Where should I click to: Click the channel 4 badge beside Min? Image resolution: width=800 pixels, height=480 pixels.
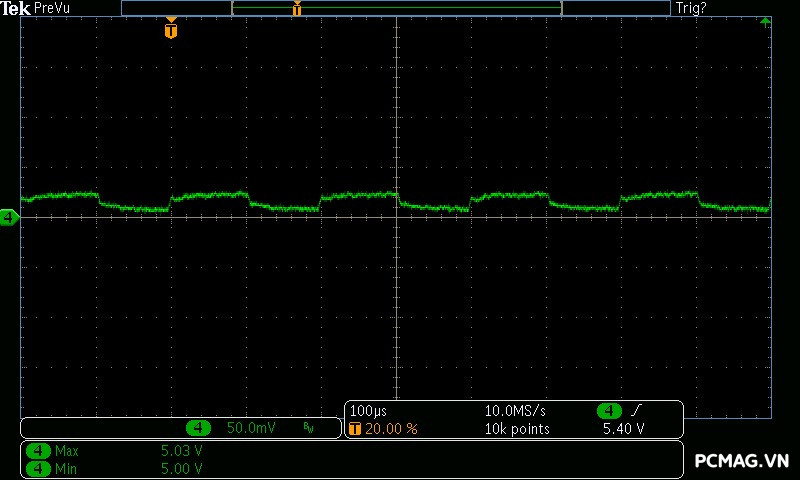pos(38,467)
